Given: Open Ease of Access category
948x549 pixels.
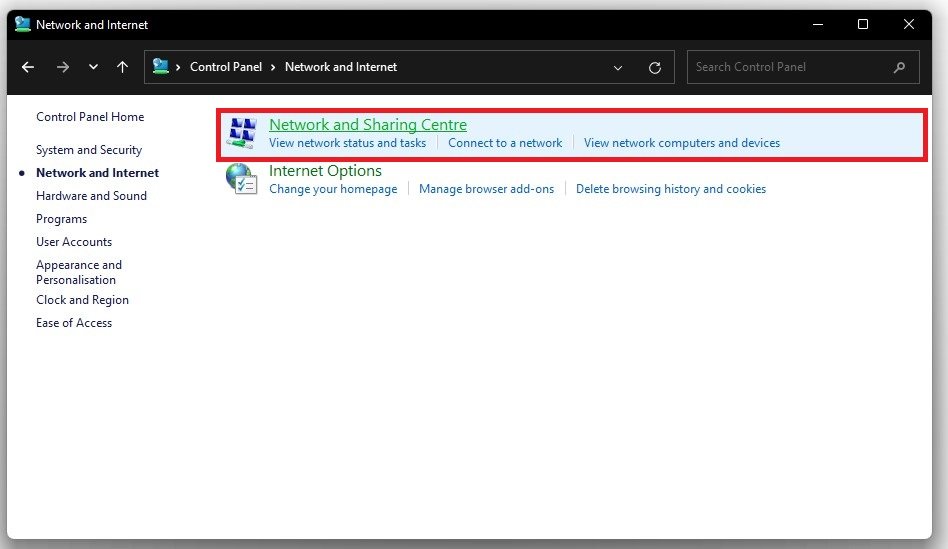Looking at the screenshot, I should (74, 323).
